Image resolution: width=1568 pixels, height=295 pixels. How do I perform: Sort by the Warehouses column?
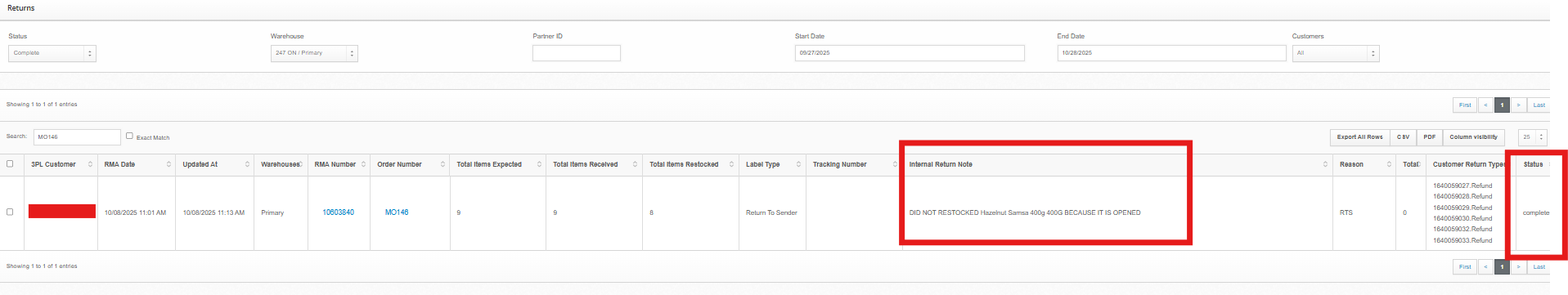tap(281, 164)
